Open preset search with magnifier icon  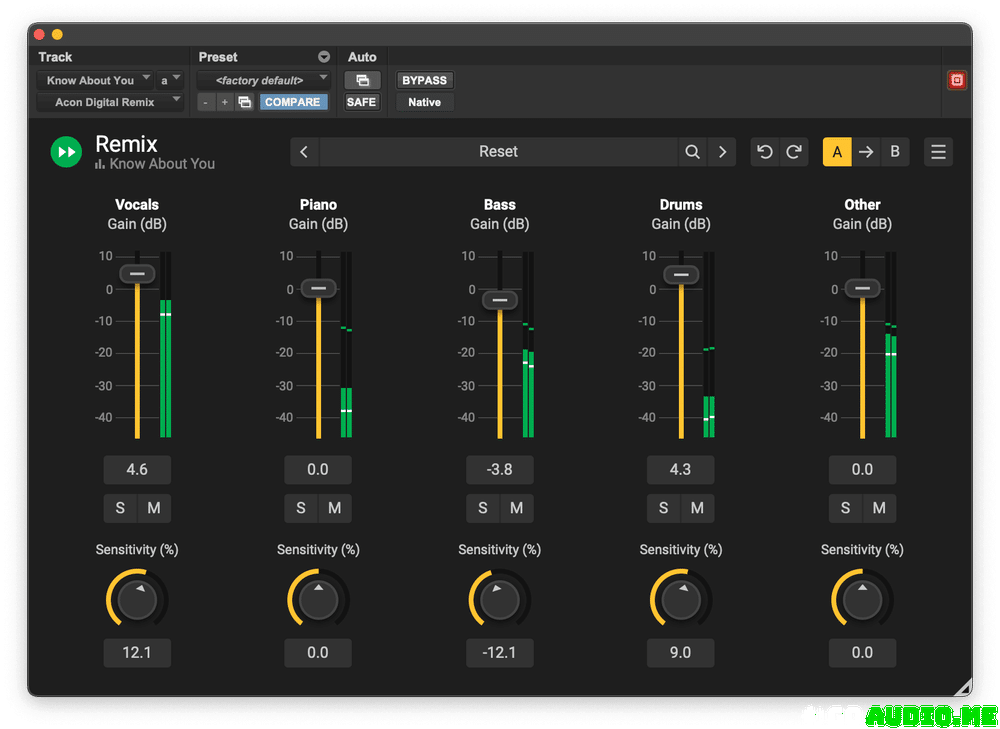692,152
